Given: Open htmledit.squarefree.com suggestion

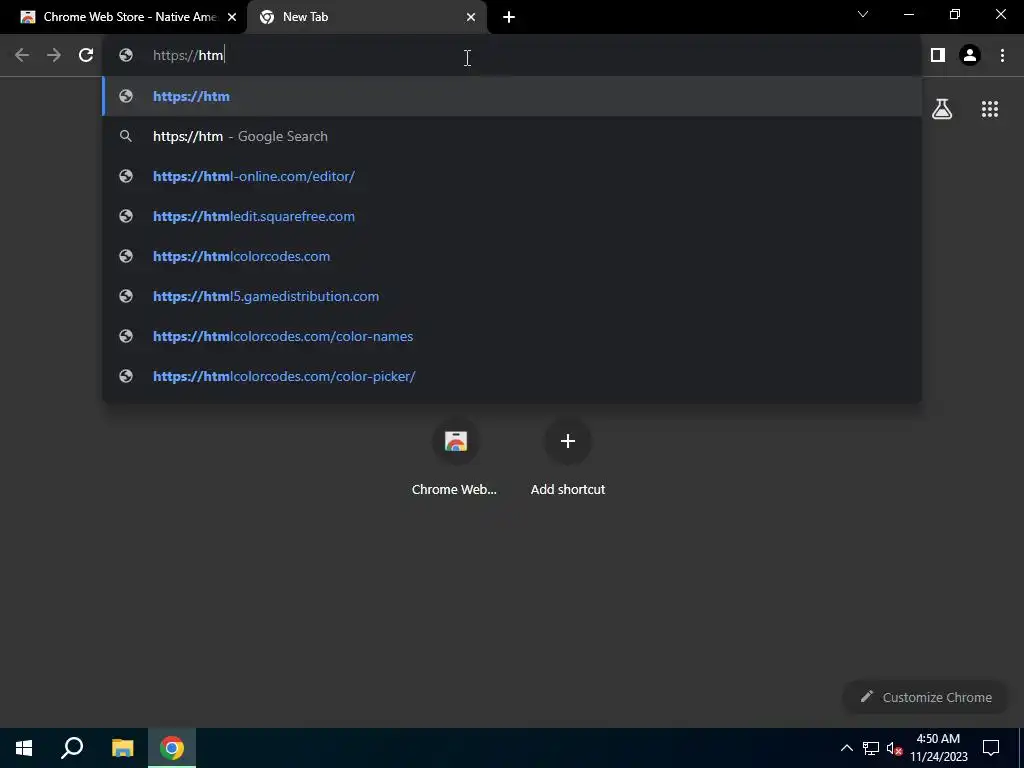Looking at the screenshot, I should click(x=512, y=216).
